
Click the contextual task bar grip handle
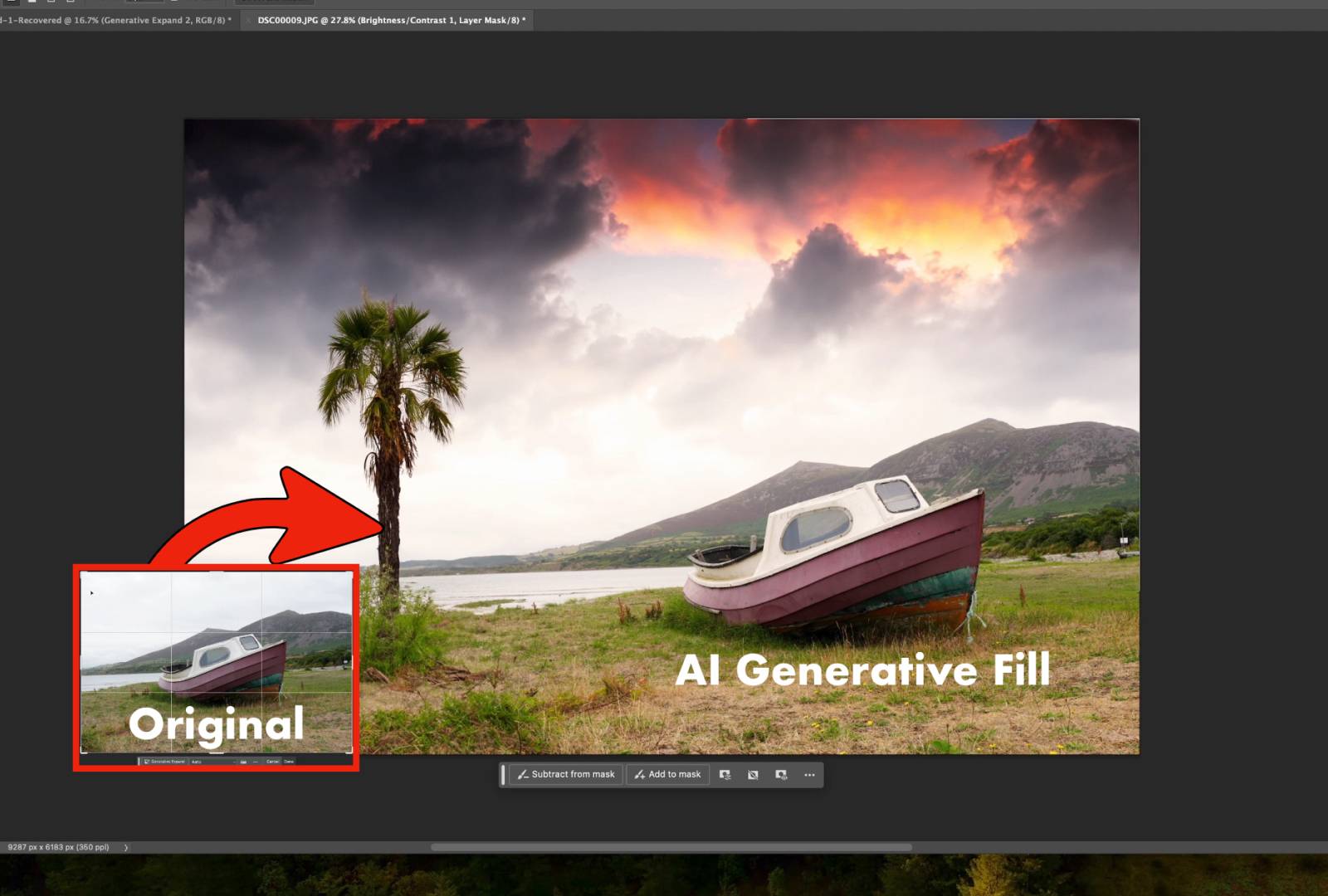pos(503,775)
